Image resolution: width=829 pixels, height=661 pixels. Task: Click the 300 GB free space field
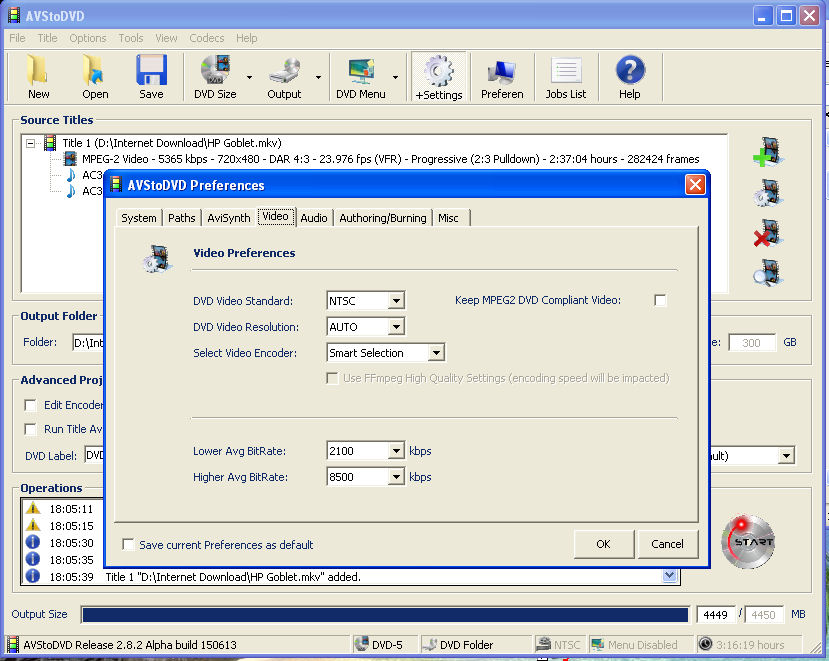[x=752, y=343]
